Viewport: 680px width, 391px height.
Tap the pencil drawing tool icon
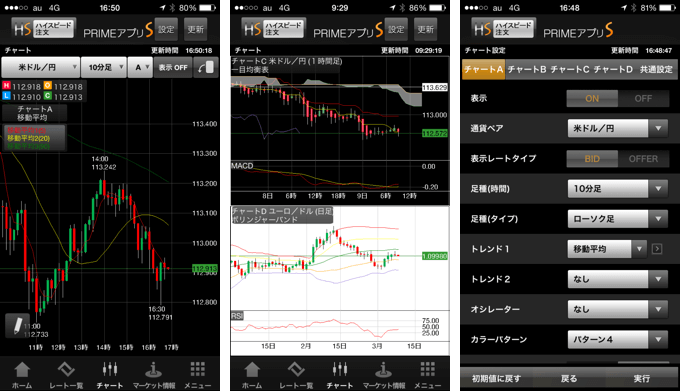tap(17, 325)
